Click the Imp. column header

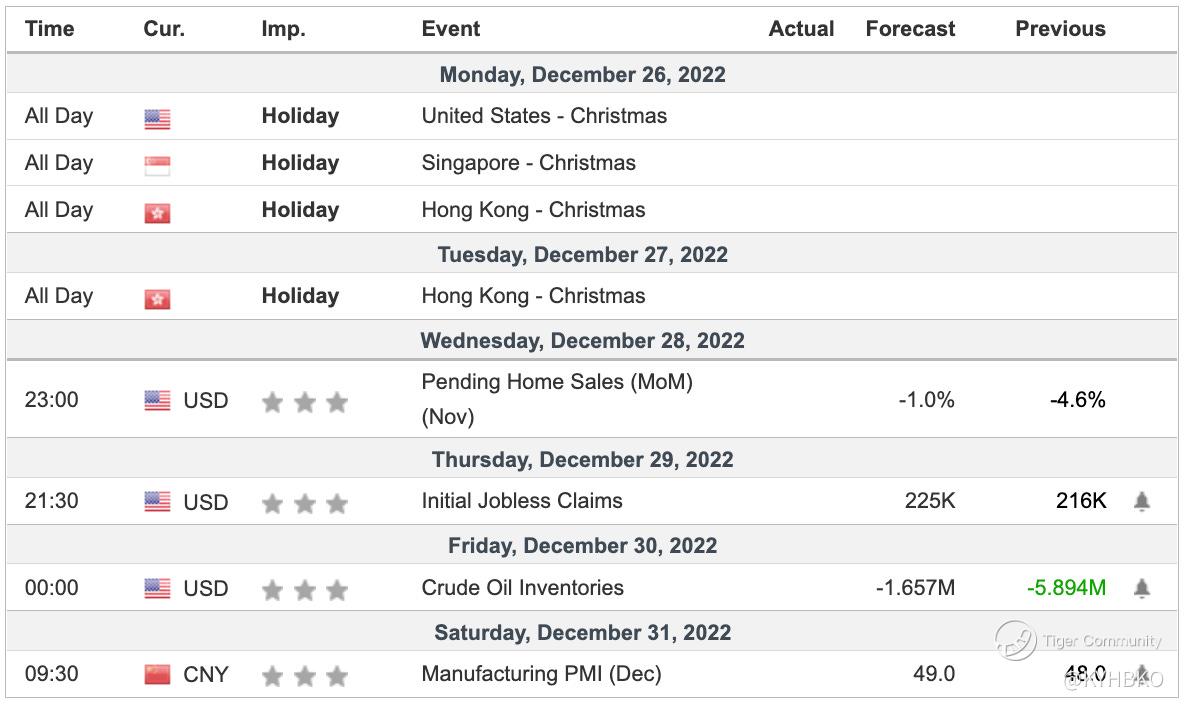pos(283,29)
